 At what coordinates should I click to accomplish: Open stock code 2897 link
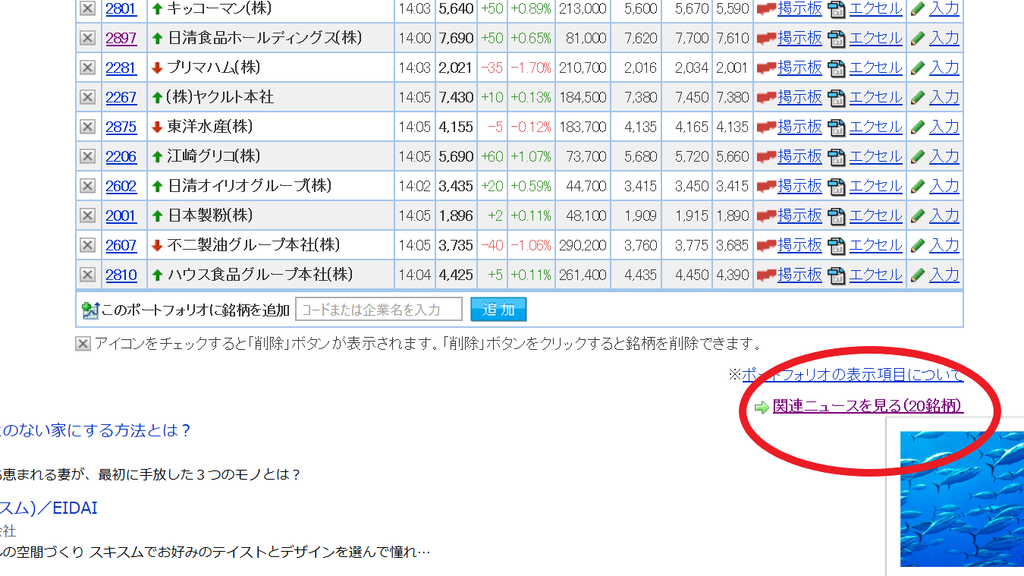121,39
